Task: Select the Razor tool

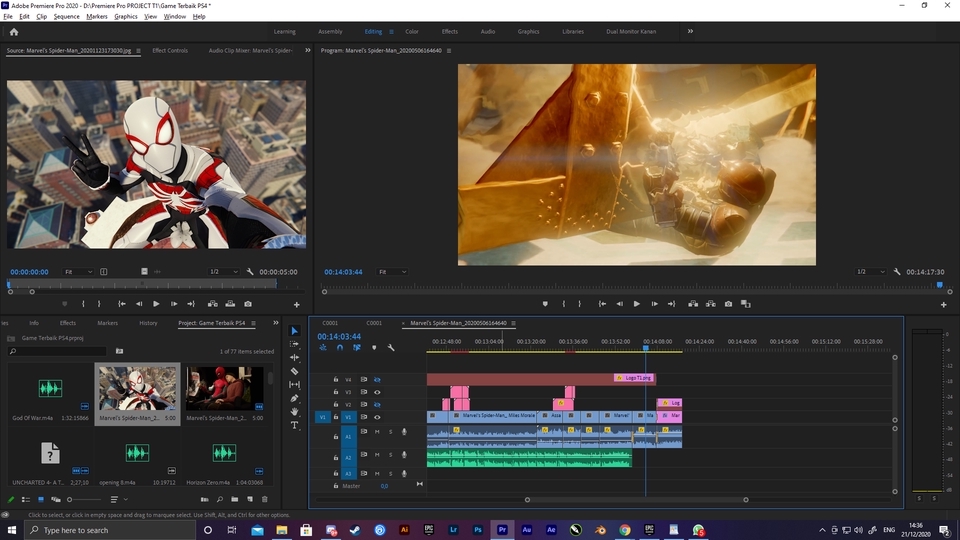Action: [294, 371]
